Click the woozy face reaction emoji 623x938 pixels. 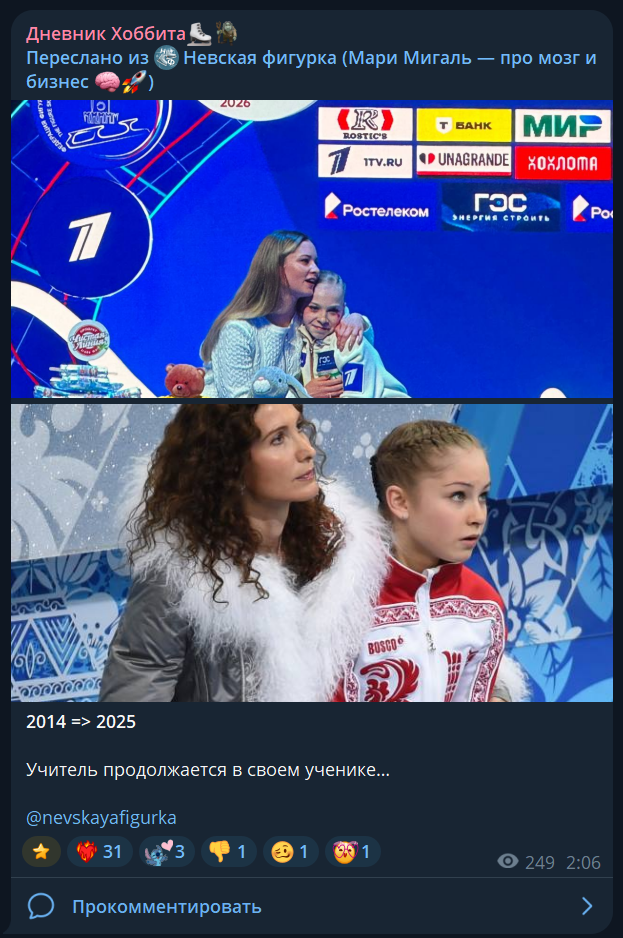282,851
